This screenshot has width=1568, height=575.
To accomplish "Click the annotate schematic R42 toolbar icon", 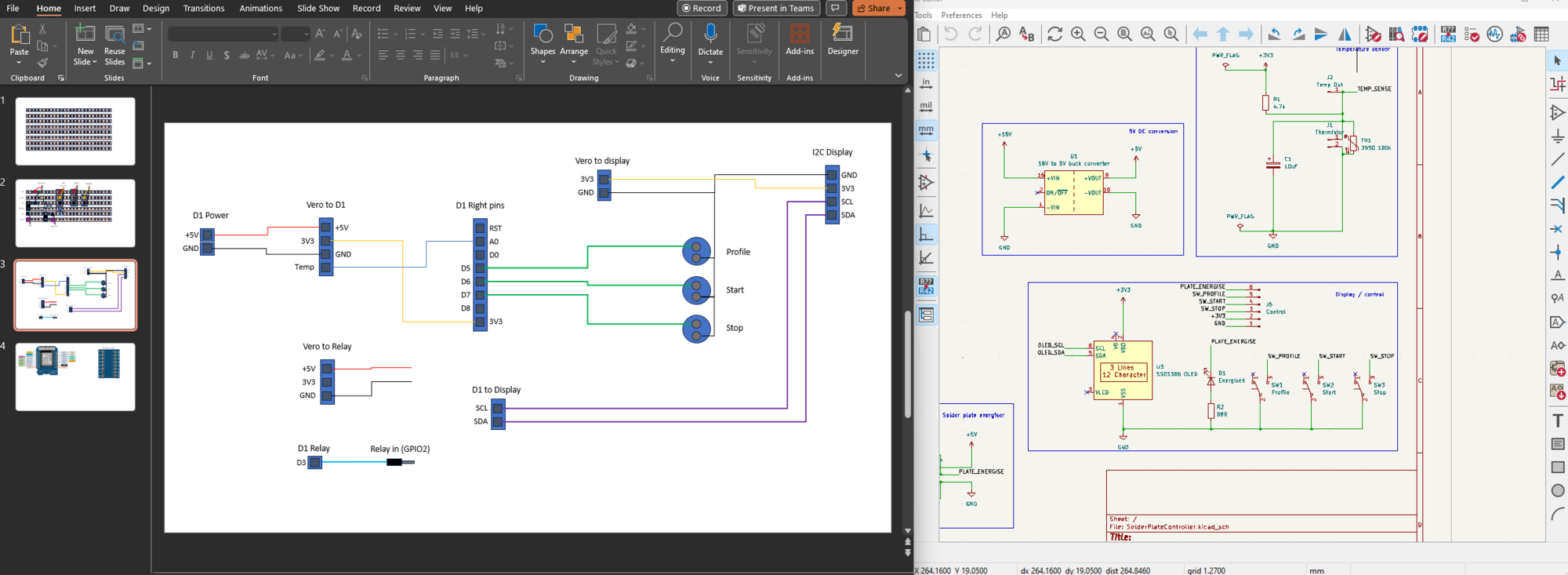I will (x=1448, y=34).
